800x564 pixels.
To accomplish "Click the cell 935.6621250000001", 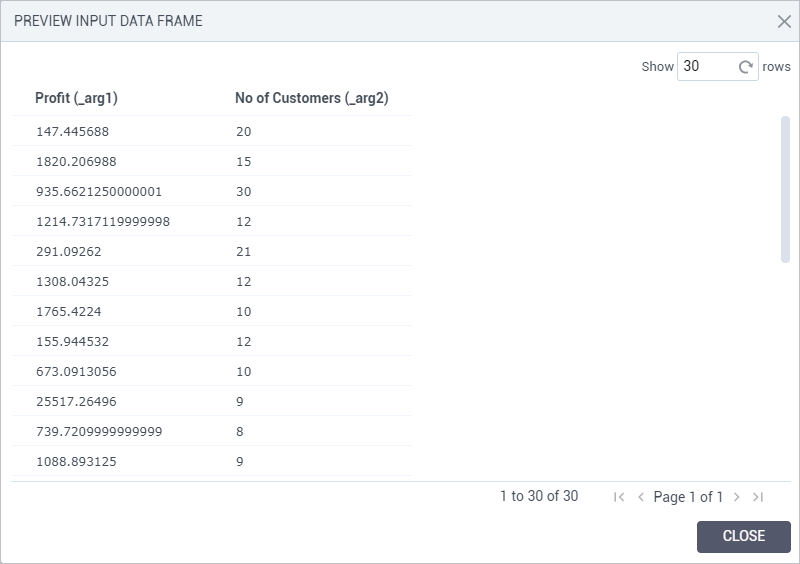I will point(99,192).
